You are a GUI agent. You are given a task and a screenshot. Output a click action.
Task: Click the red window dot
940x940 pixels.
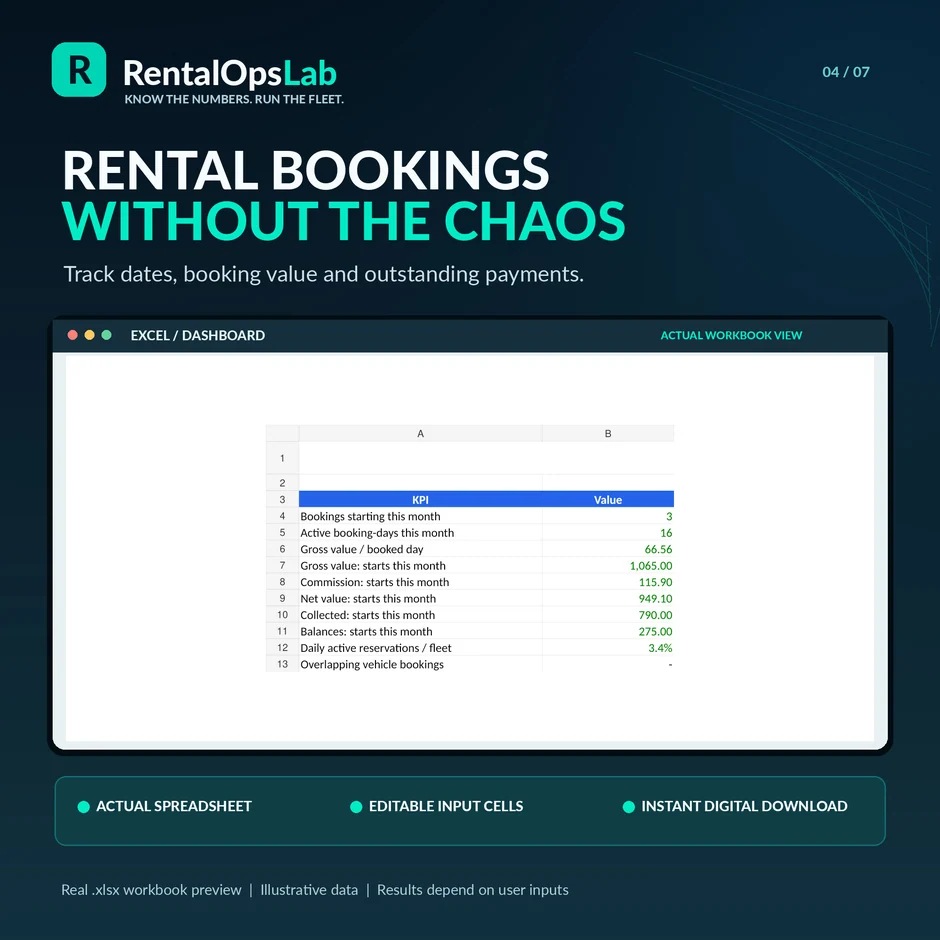tap(73, 335)
